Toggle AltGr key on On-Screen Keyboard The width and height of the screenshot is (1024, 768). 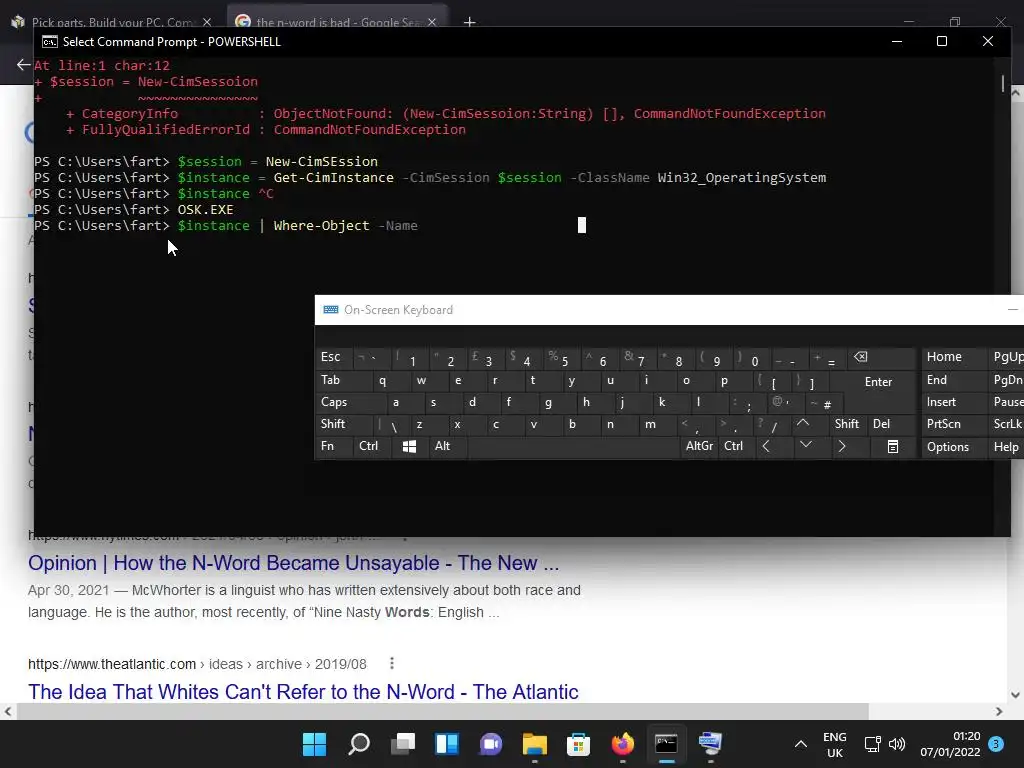[x=699, y=446]
